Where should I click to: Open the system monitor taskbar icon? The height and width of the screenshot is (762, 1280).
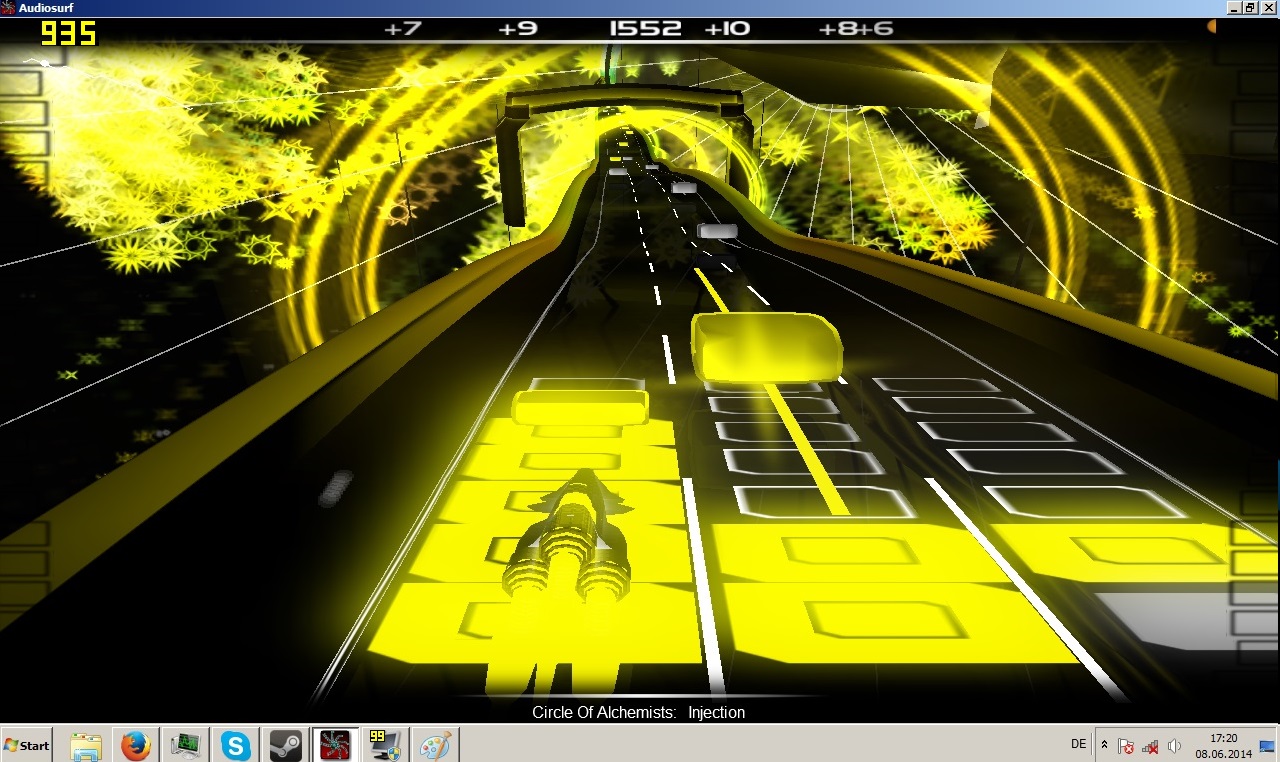pyautogui.click(x=185, y=745)
